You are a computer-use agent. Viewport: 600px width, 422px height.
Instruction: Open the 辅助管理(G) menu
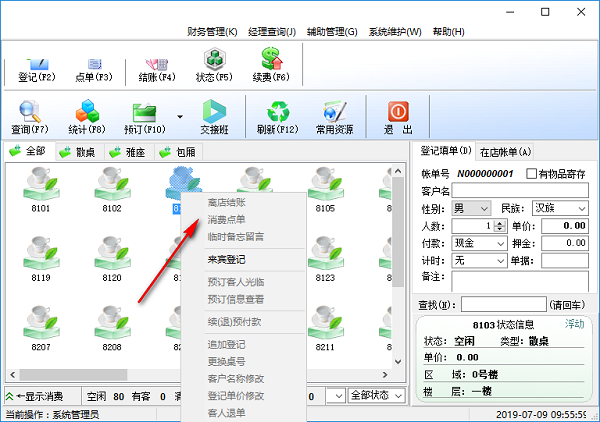[x=332, y=32]
